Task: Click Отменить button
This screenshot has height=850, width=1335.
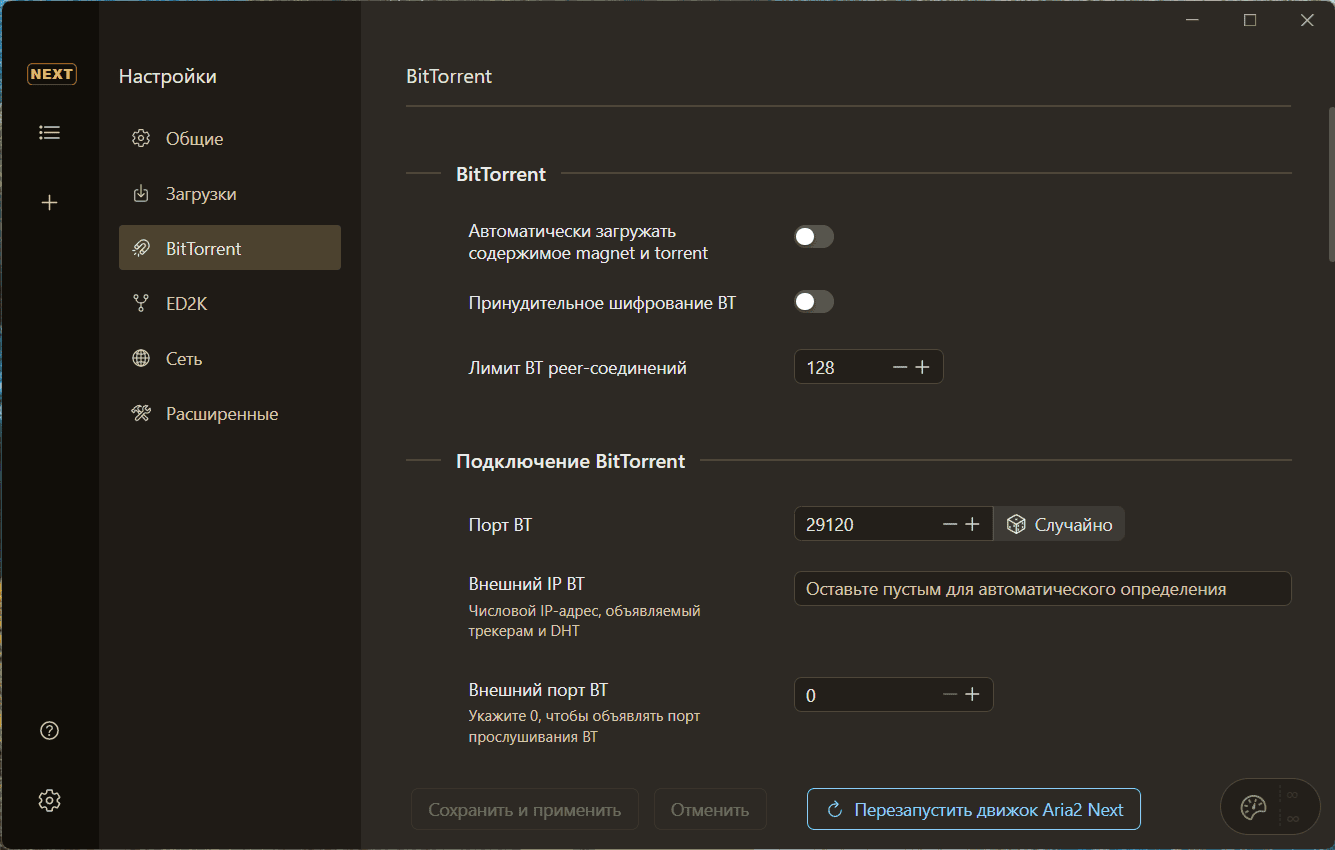Action: click(710, 810)
